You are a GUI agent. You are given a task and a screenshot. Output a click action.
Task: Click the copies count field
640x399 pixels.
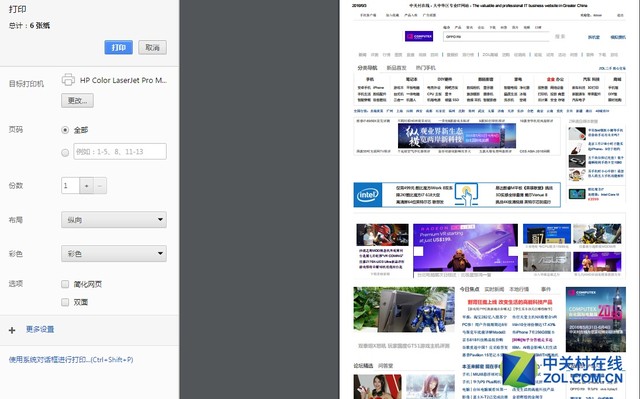click(70, 186)
